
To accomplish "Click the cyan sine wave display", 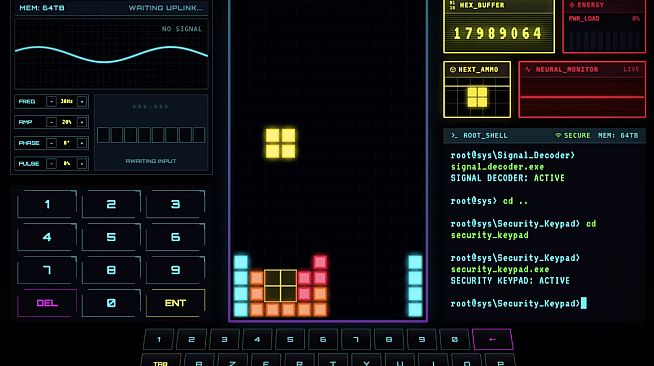I will 111,54.
